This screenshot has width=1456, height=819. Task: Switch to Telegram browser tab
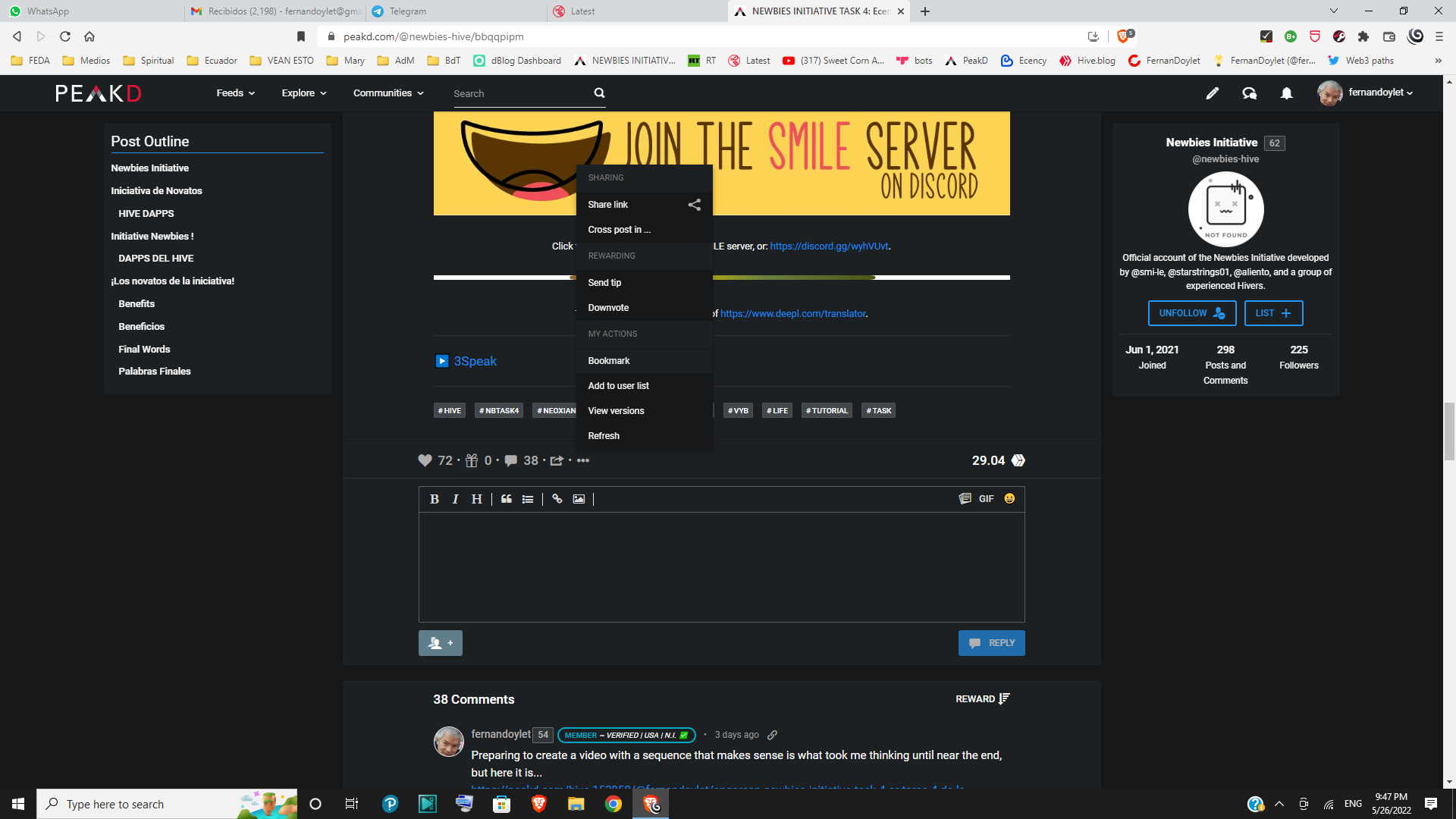tap(455, 11)
